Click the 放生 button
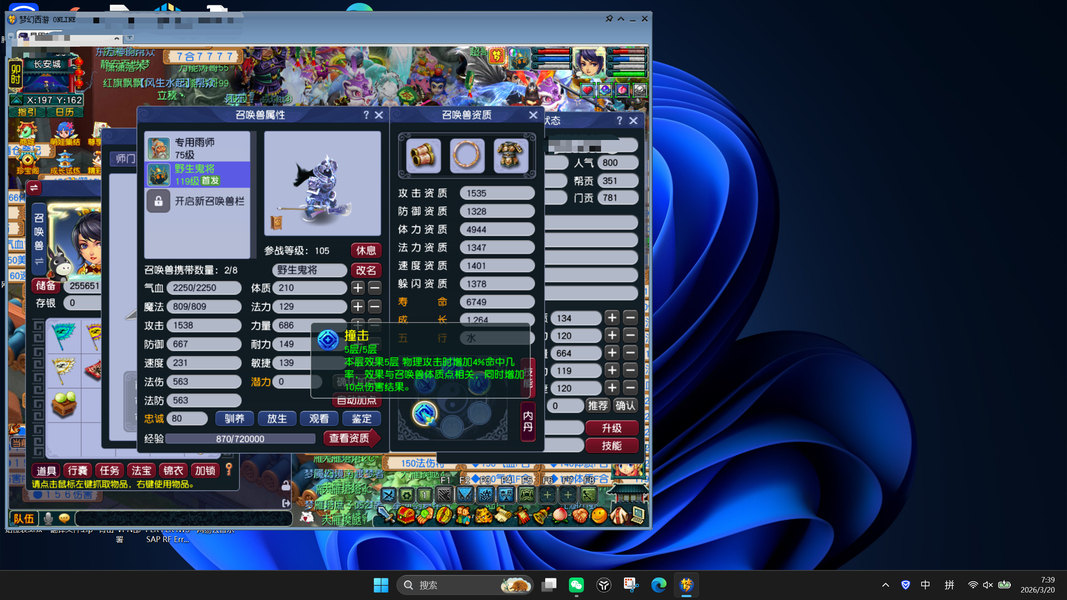This screenshot has height=600, width=1067. tap(277, 418)
